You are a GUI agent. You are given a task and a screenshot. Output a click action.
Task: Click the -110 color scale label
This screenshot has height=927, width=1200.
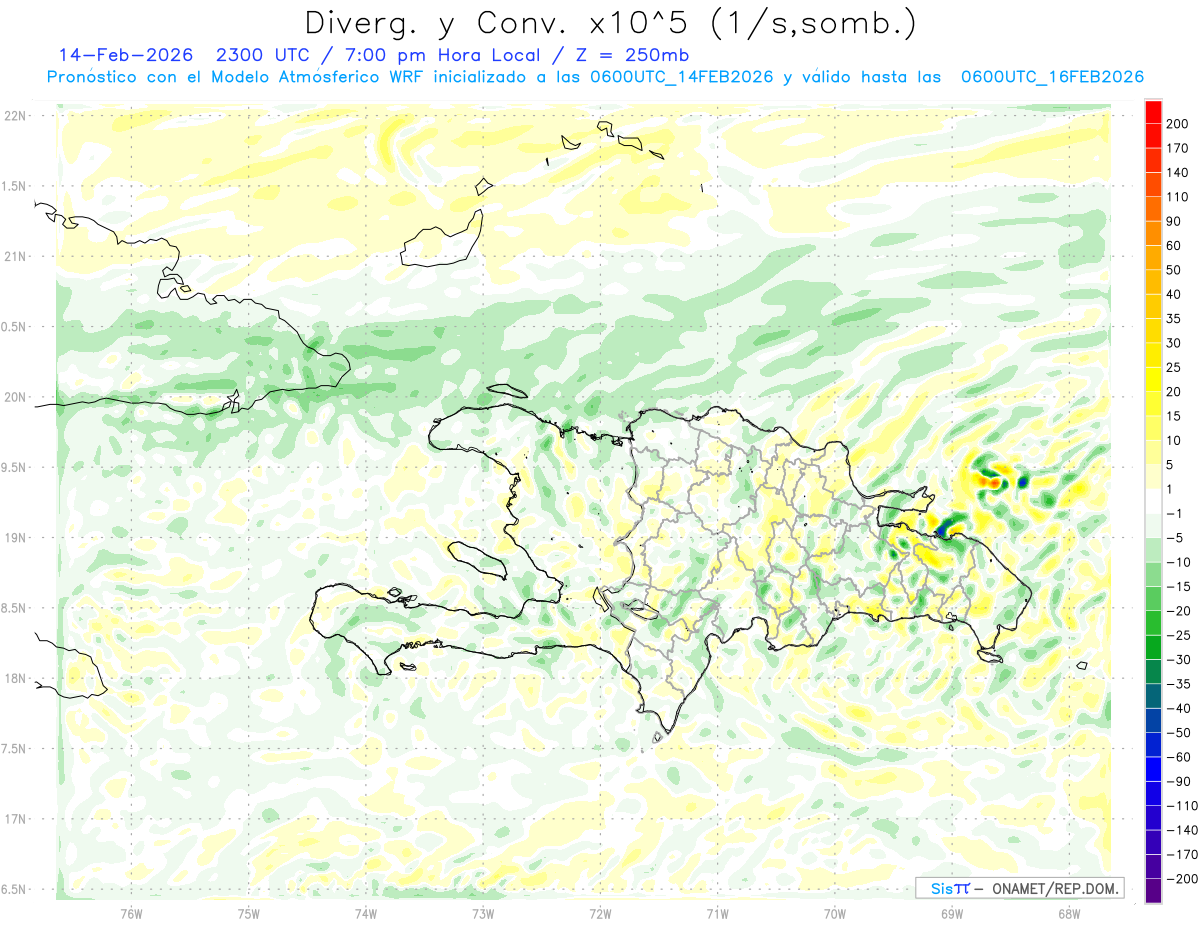coord(1182,805)
